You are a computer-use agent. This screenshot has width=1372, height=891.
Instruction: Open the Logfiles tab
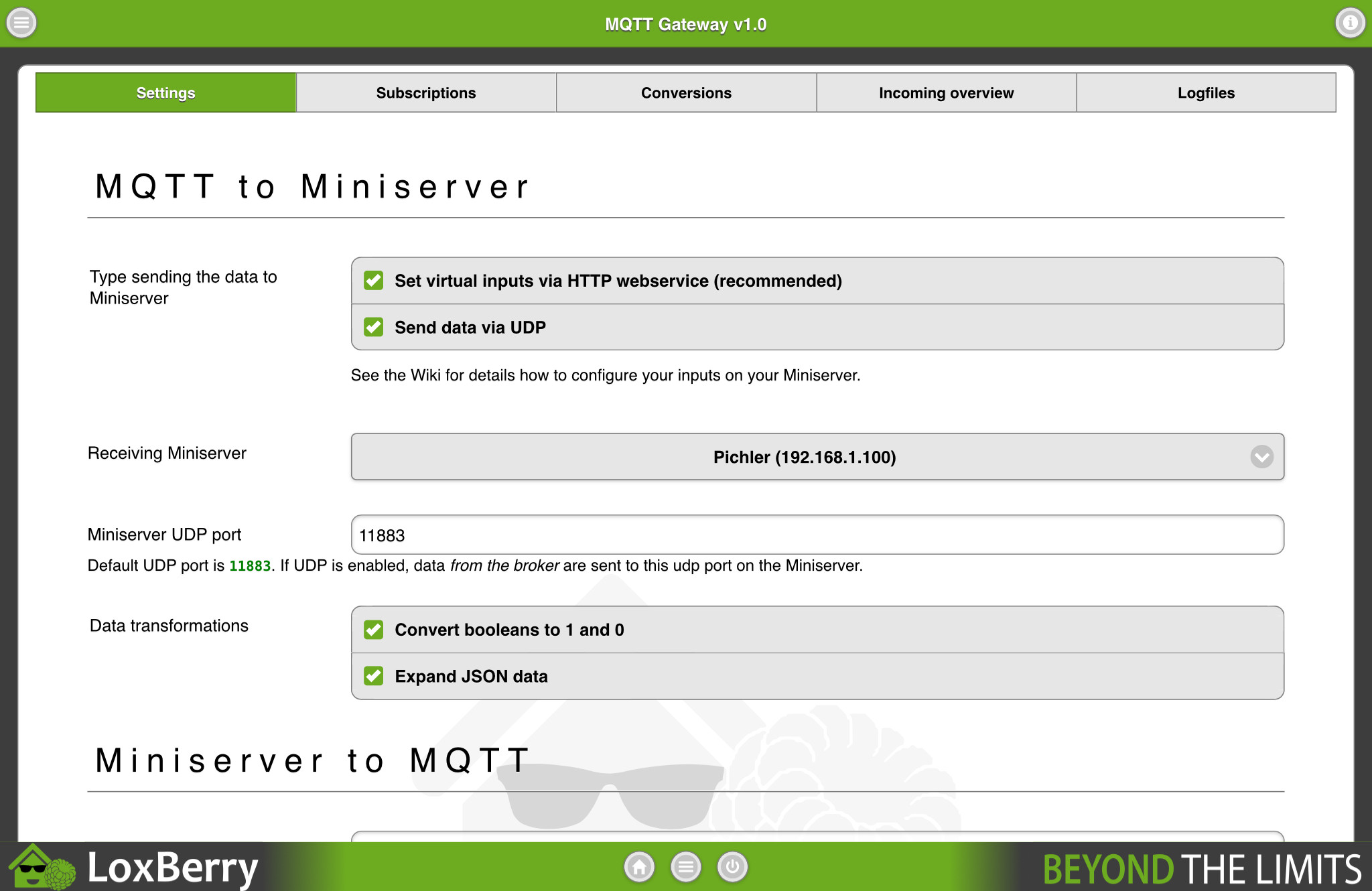[x=1206, y=93]
